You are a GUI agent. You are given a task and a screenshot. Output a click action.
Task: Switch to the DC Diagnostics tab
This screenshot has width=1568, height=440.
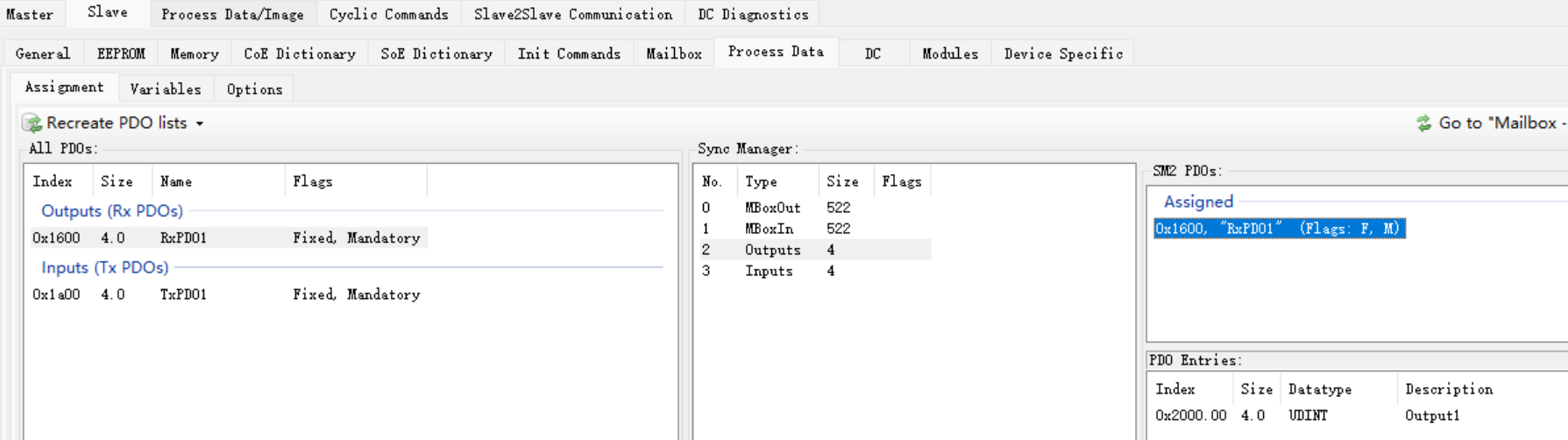(x=753, y=14)
